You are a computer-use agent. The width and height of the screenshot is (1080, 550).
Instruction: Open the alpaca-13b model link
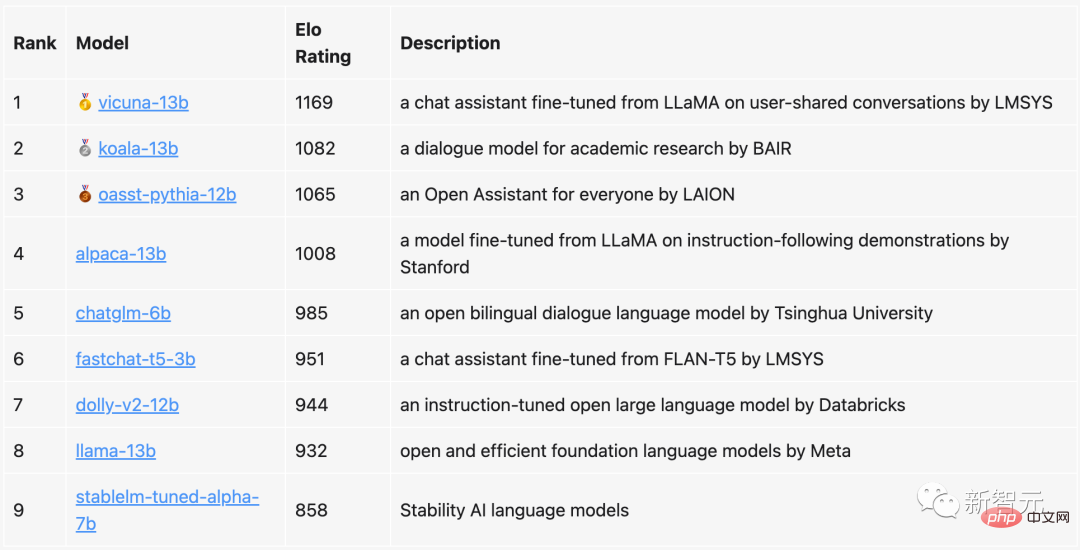121,253
